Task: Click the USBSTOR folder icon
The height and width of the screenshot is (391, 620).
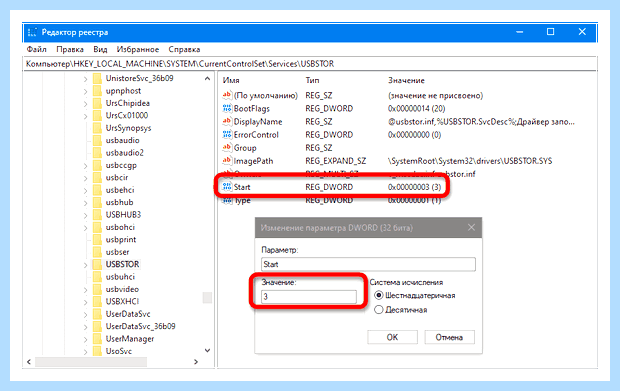Action: pos(97,264)
